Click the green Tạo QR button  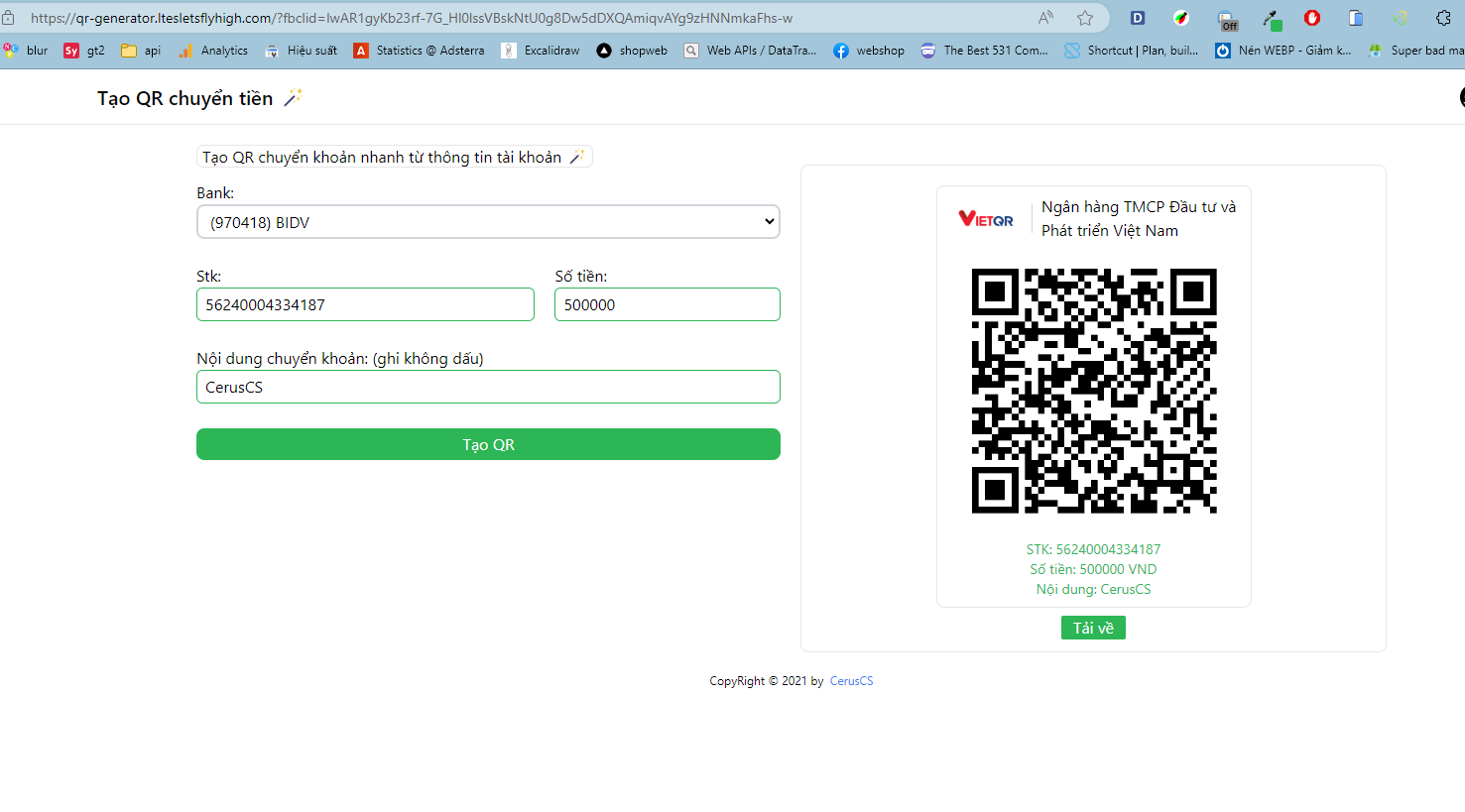[488, 444]
